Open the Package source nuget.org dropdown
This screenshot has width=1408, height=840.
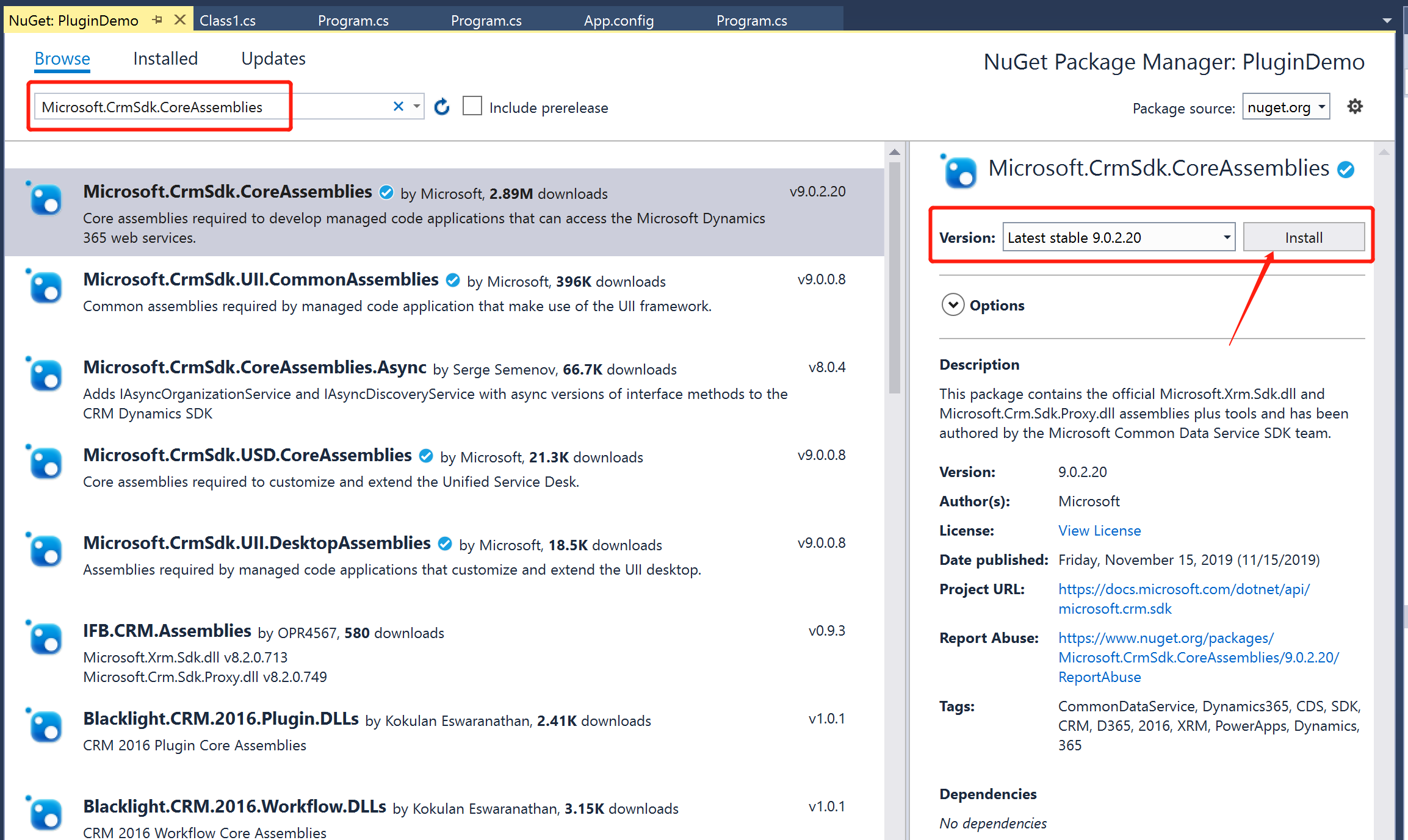tap(1286, 107)
